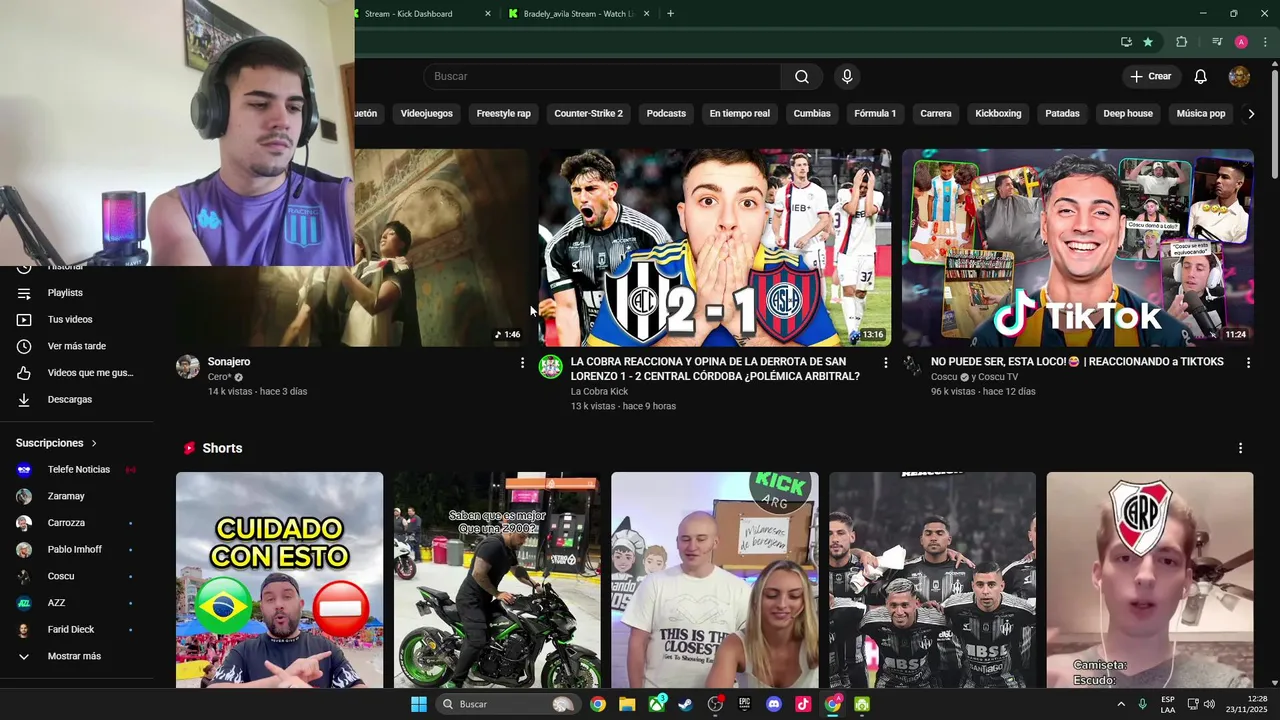Switch to Bradely_avila Stream tab
Image resolution: width=1280 pixels, height=720 pixels.
point(579,14)
